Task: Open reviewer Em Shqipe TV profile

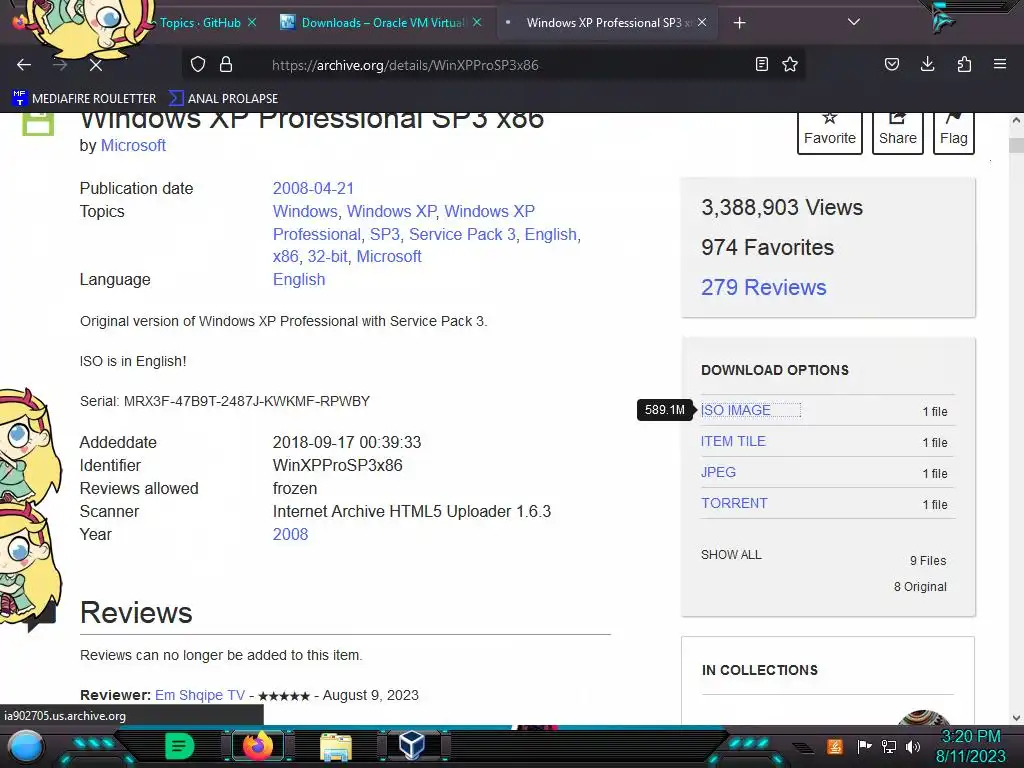Action: [x=200, y=695]
